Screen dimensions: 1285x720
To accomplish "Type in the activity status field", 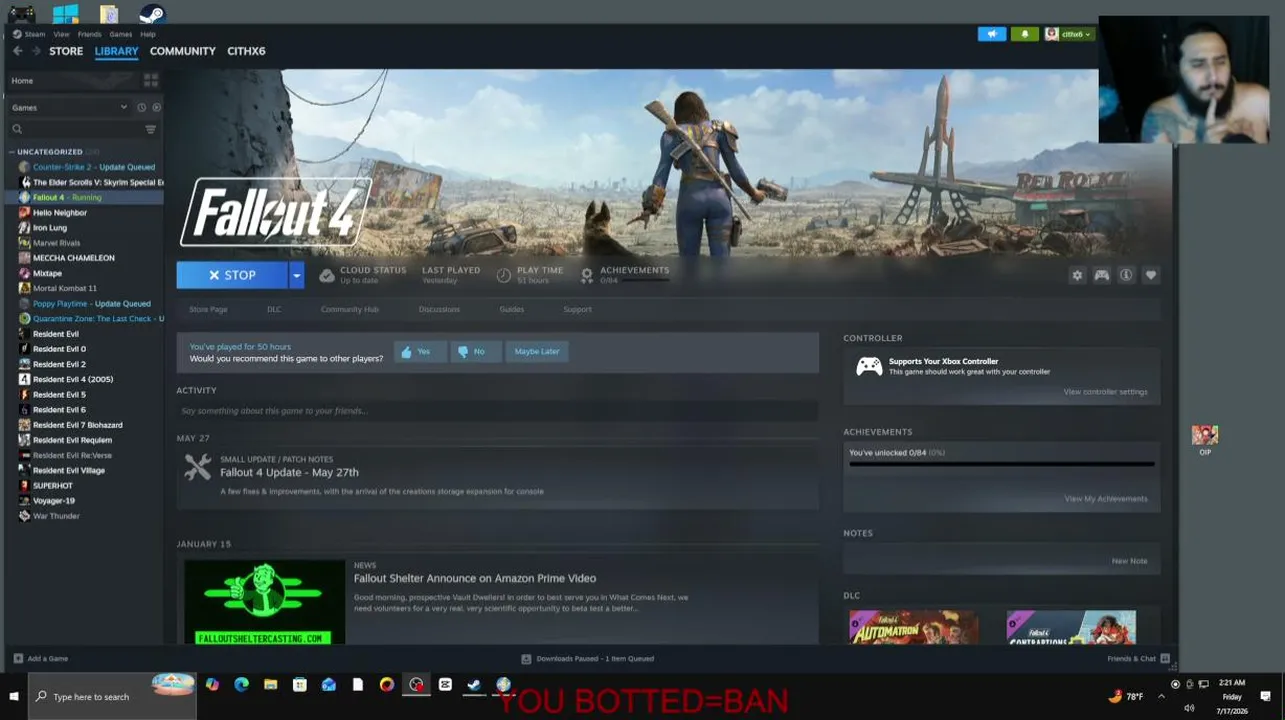I will (497, 411).
